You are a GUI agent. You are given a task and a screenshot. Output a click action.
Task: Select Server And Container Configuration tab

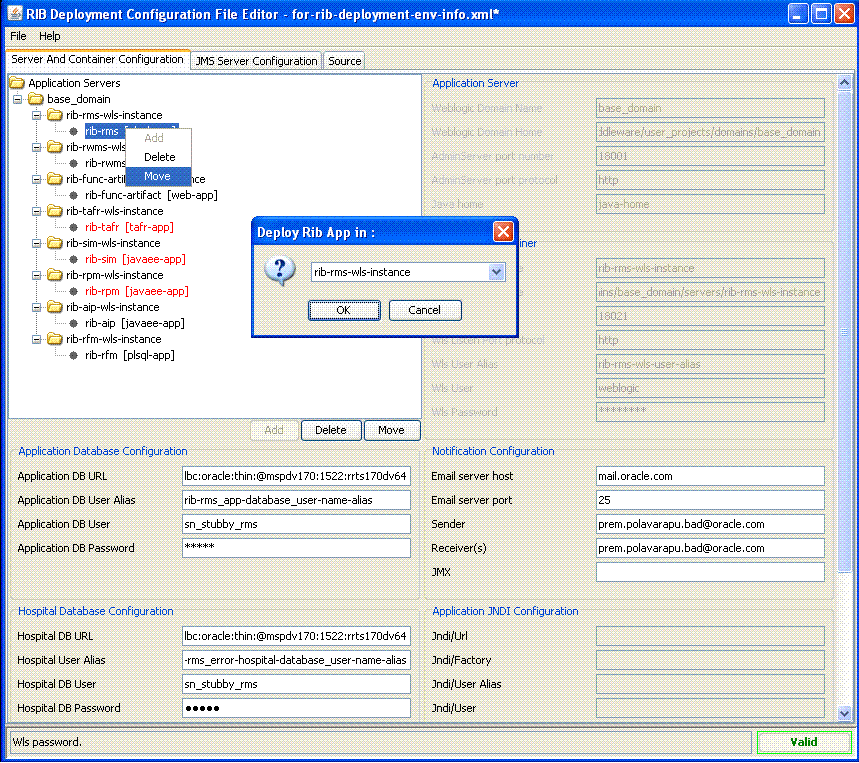(x=98, y=59)
